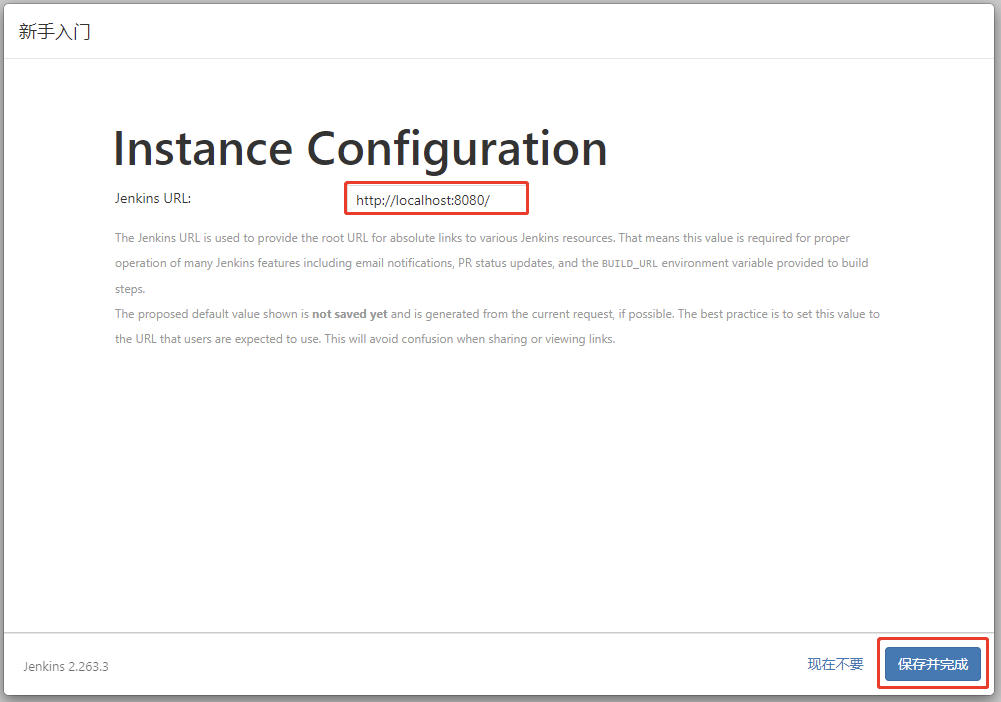Click the word 'steps.' in the description
Viewport: 1001px width, 702px height.
point(130,289)
